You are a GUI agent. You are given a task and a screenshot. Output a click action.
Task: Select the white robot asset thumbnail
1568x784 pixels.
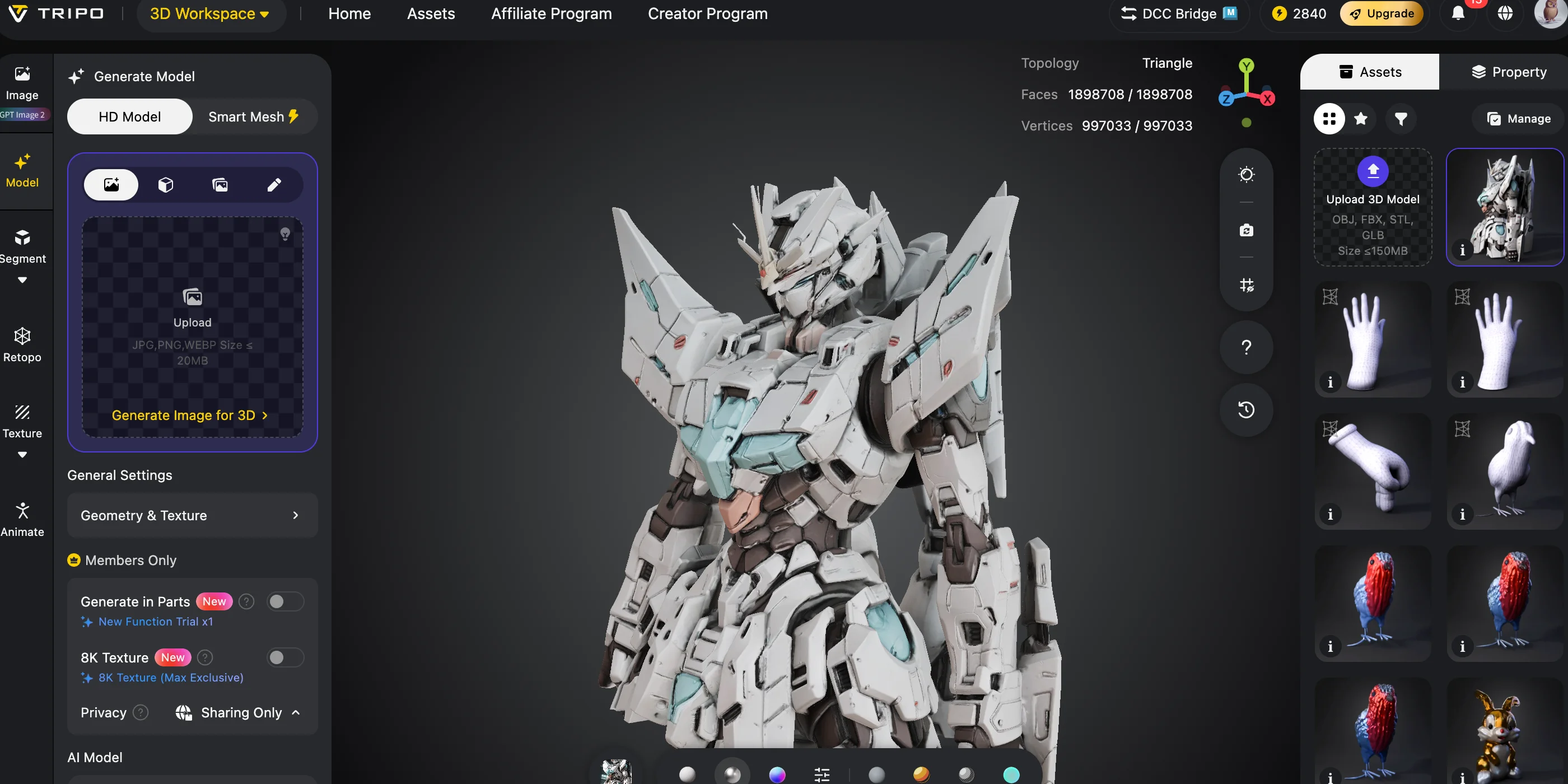(x=1505, y=208)
